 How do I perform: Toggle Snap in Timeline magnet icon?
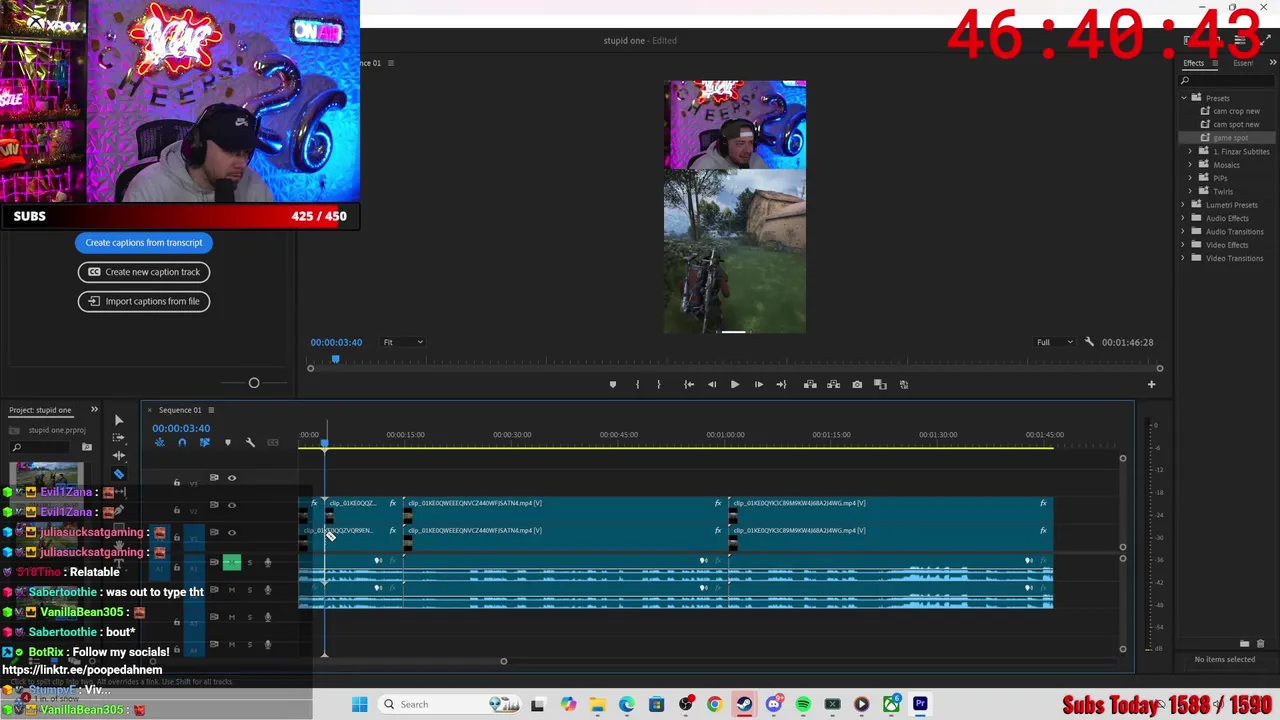tap(182, 442)
